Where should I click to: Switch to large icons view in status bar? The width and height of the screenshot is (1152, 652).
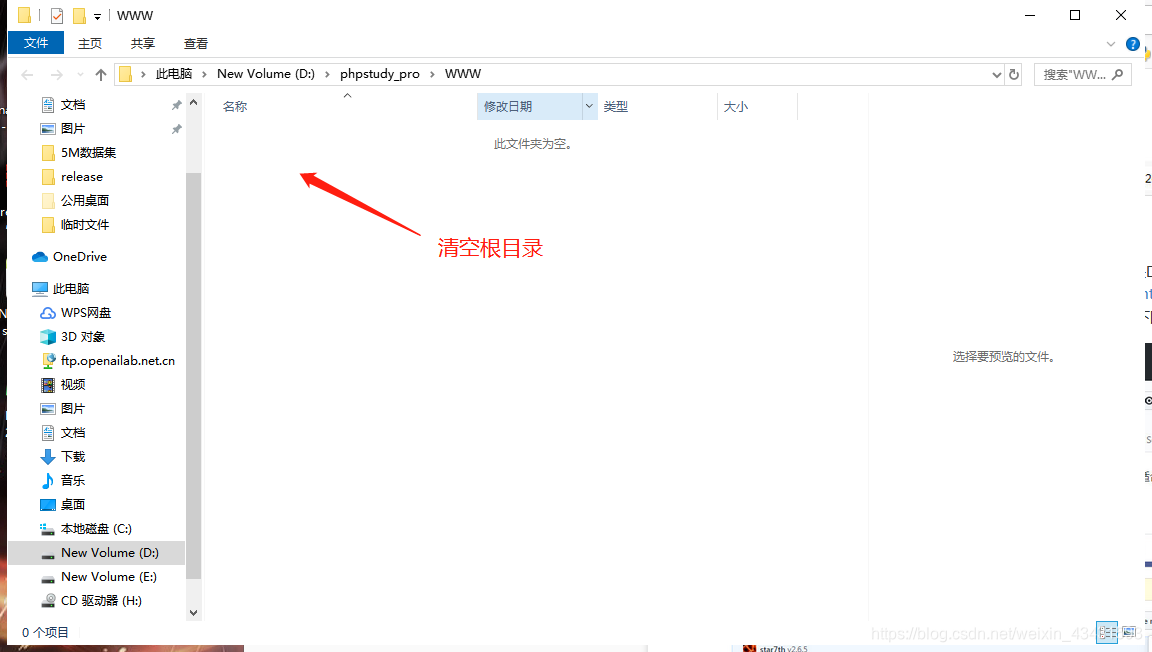[1129, 632]
